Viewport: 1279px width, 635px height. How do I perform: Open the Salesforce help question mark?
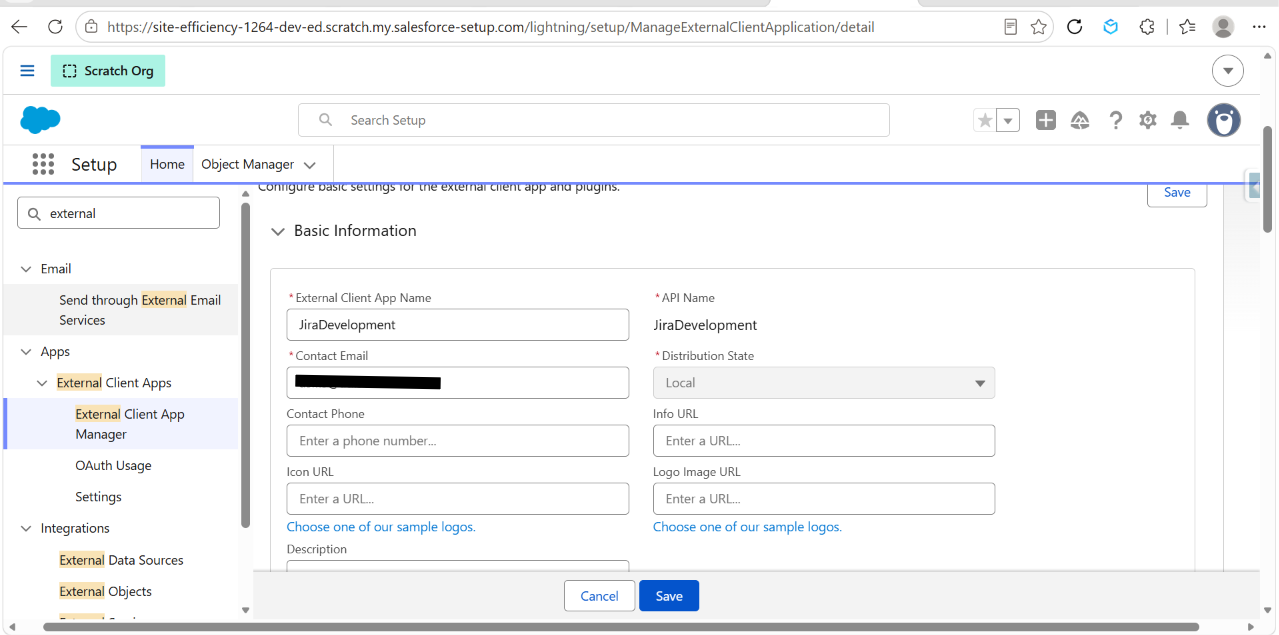(x=1115, y=120)
